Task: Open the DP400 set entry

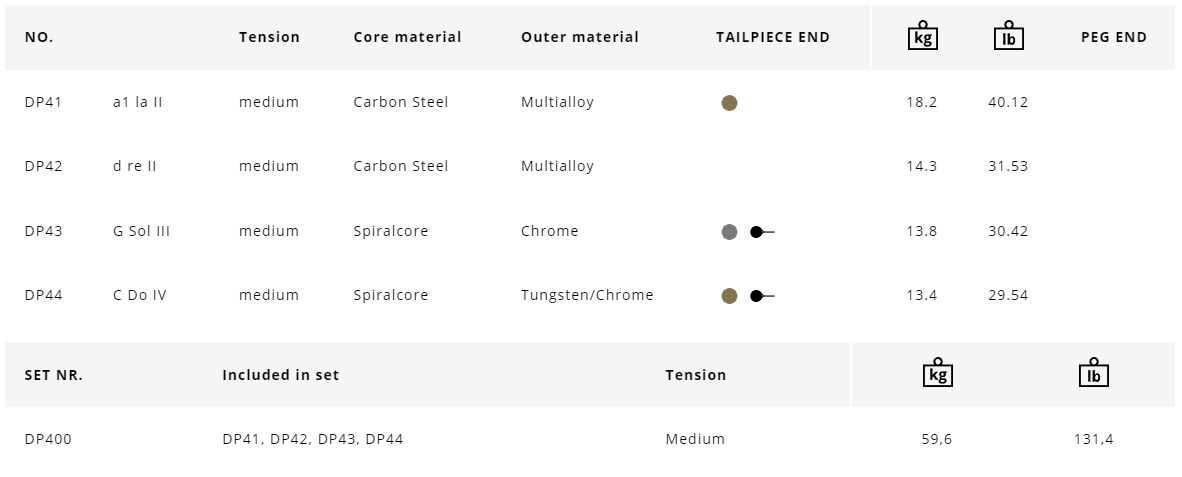Action: [x=48, y=439]
